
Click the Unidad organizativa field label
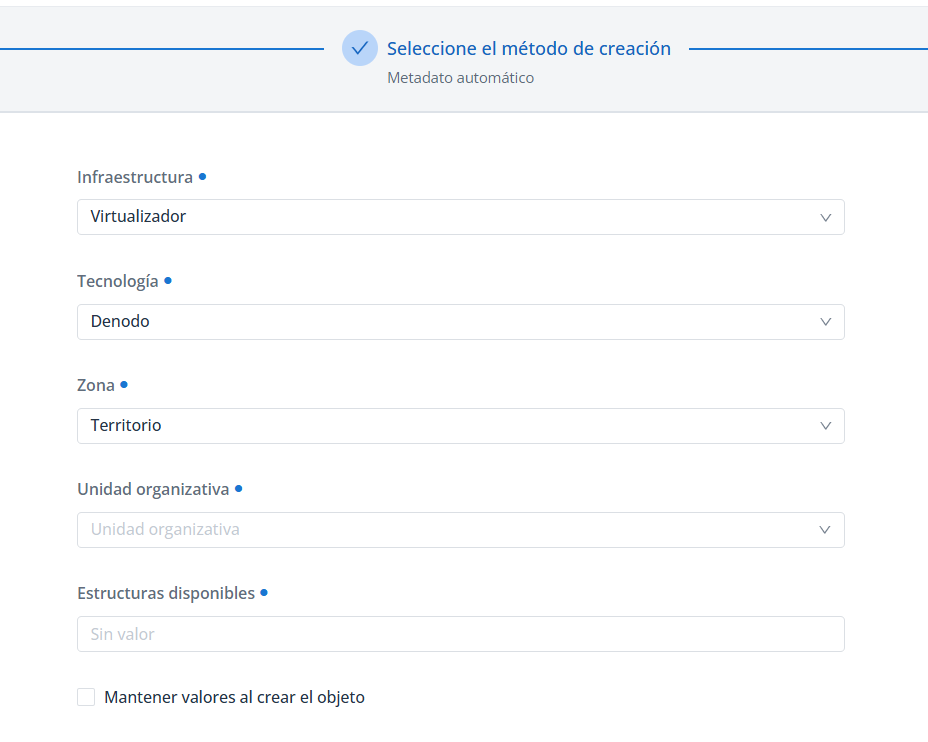pos(153,489)
